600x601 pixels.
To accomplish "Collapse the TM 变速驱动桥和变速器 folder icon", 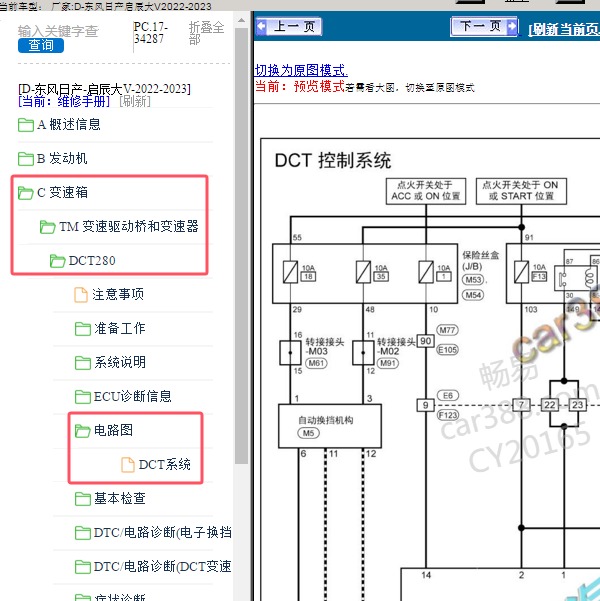I will [48, 227].
